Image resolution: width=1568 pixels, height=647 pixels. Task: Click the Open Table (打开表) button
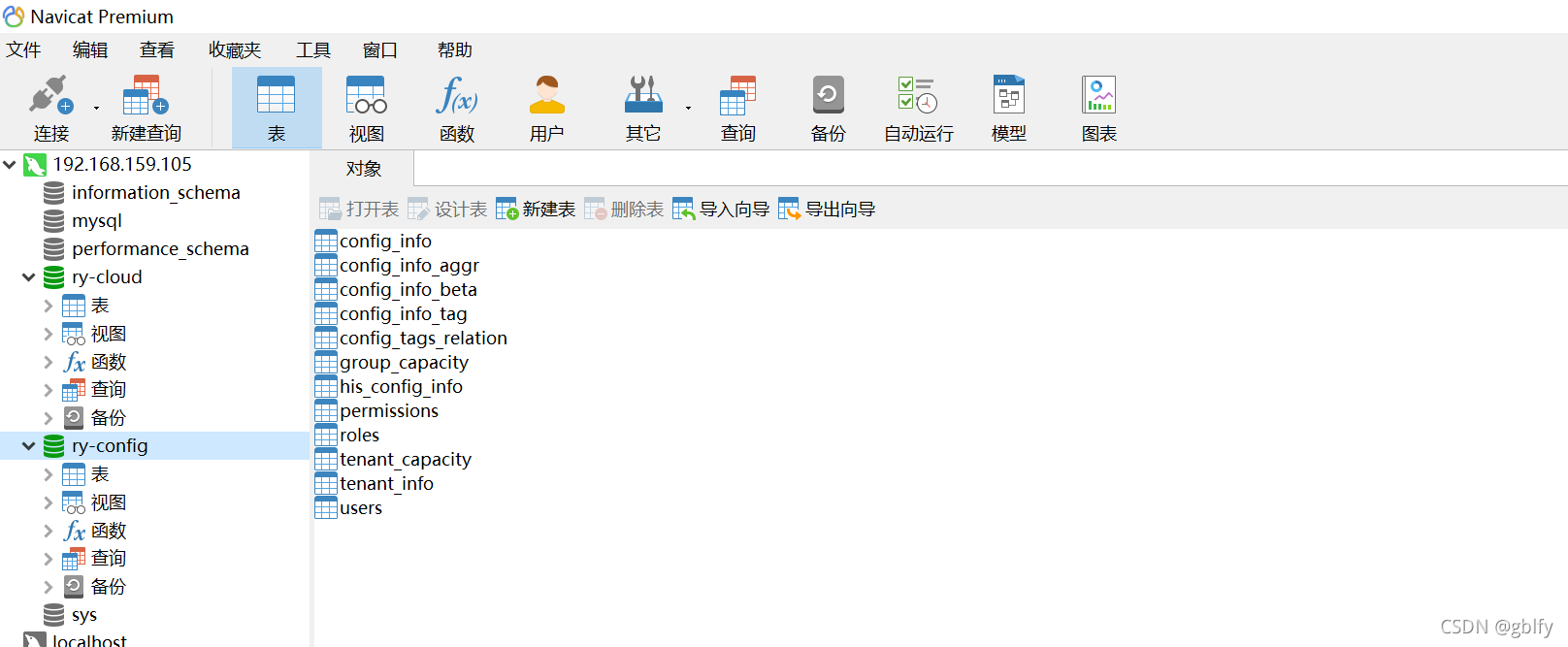359,209
